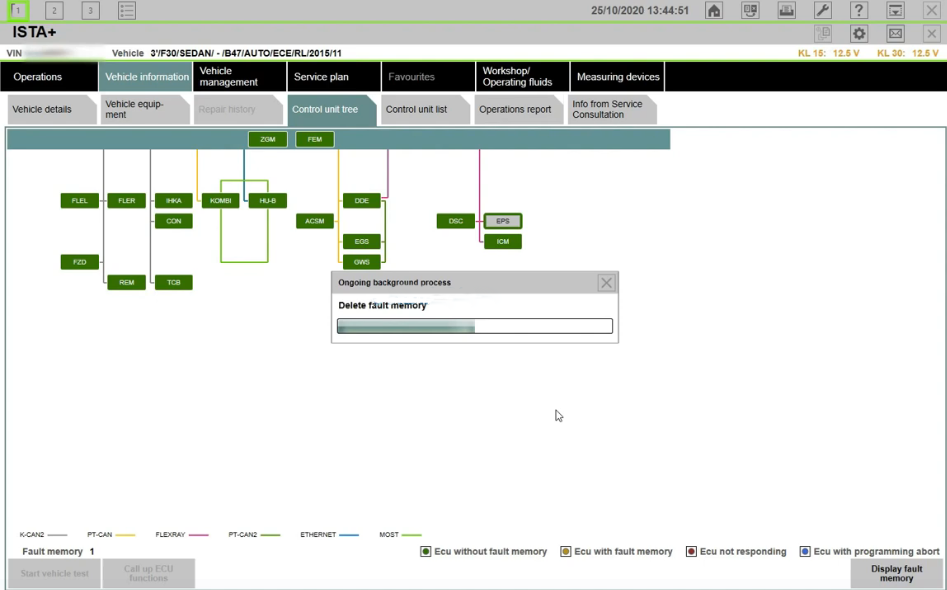Open Measuring devices menu

point(617,77)
